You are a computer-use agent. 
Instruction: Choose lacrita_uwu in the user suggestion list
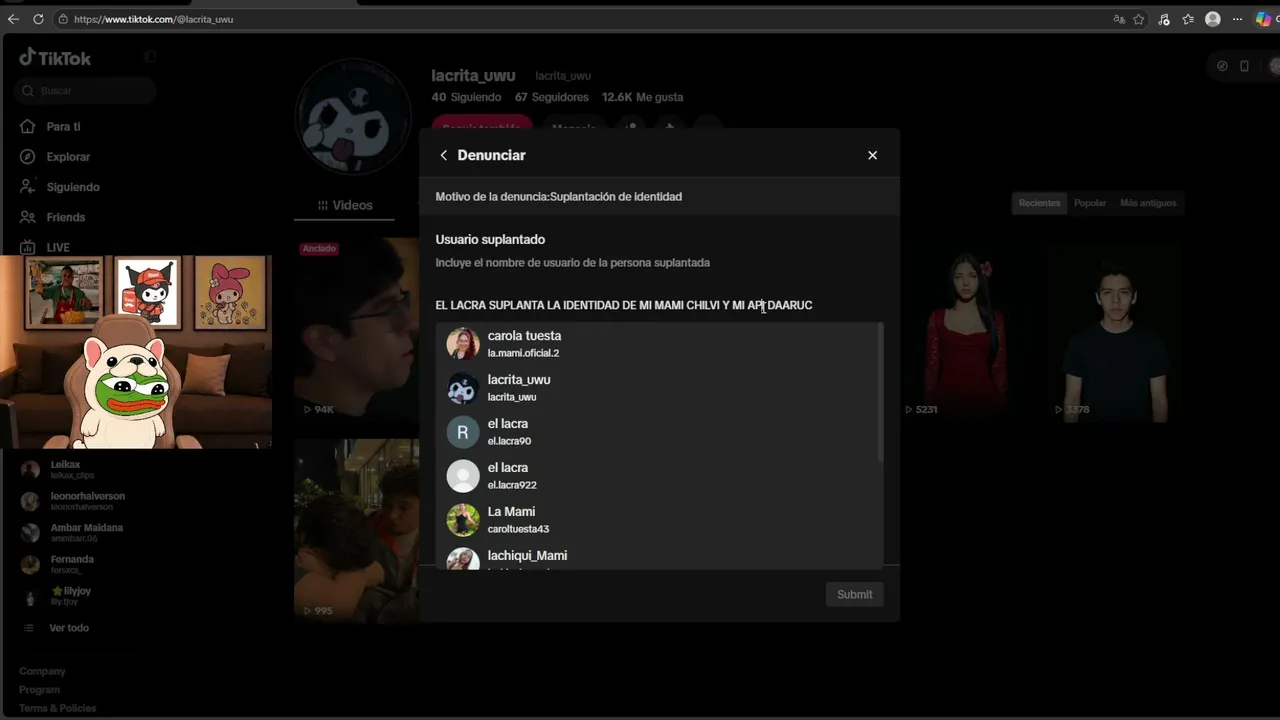(x=659, y=387)
